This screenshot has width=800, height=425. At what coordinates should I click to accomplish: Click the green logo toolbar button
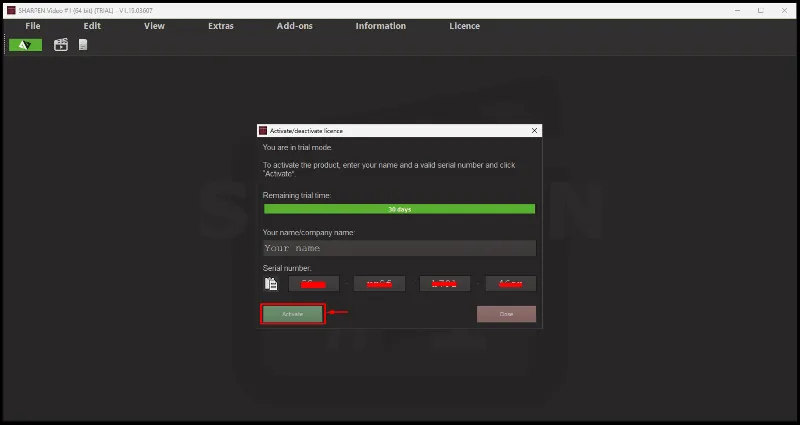26,45
